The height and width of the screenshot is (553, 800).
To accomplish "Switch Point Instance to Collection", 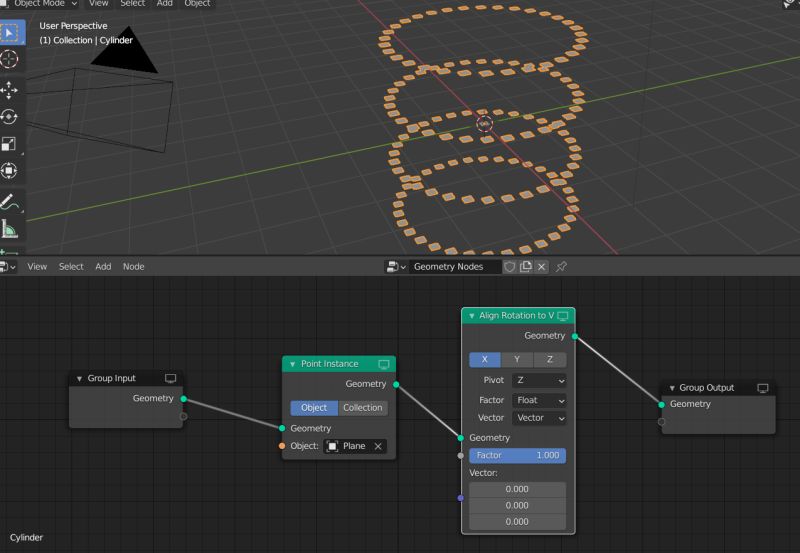I will (x=362, y=408).
